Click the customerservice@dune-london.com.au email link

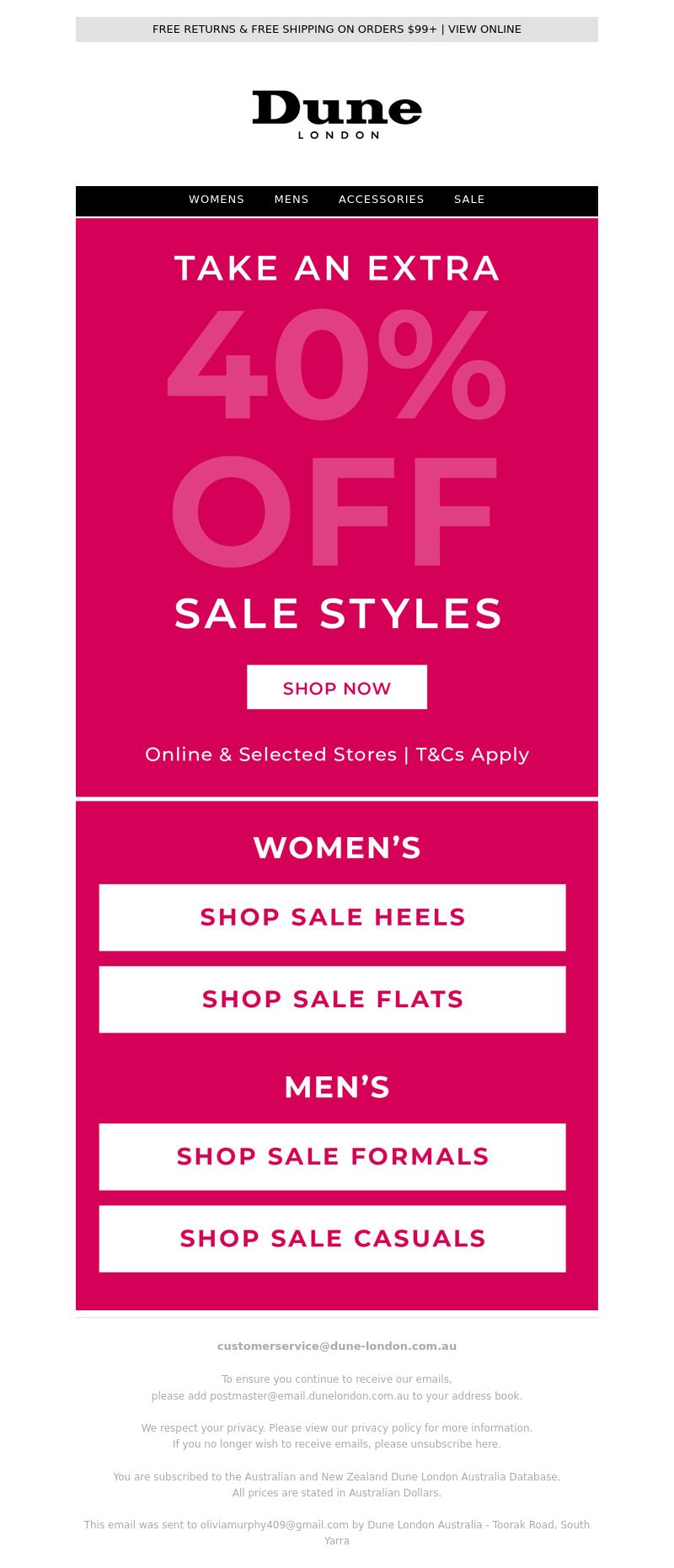point(337,1346)
